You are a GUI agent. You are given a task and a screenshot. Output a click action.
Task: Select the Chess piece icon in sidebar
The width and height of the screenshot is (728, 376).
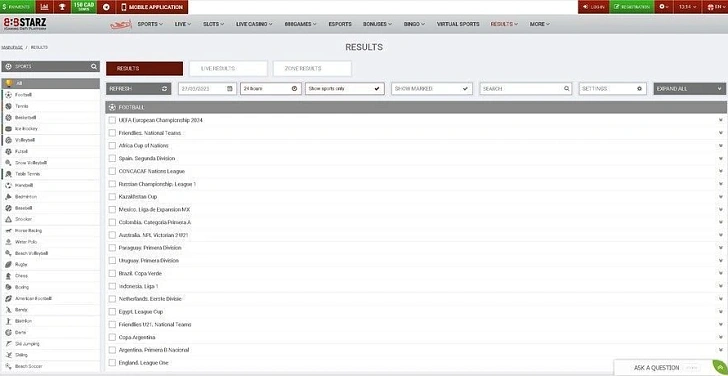(x=8, y=276)
